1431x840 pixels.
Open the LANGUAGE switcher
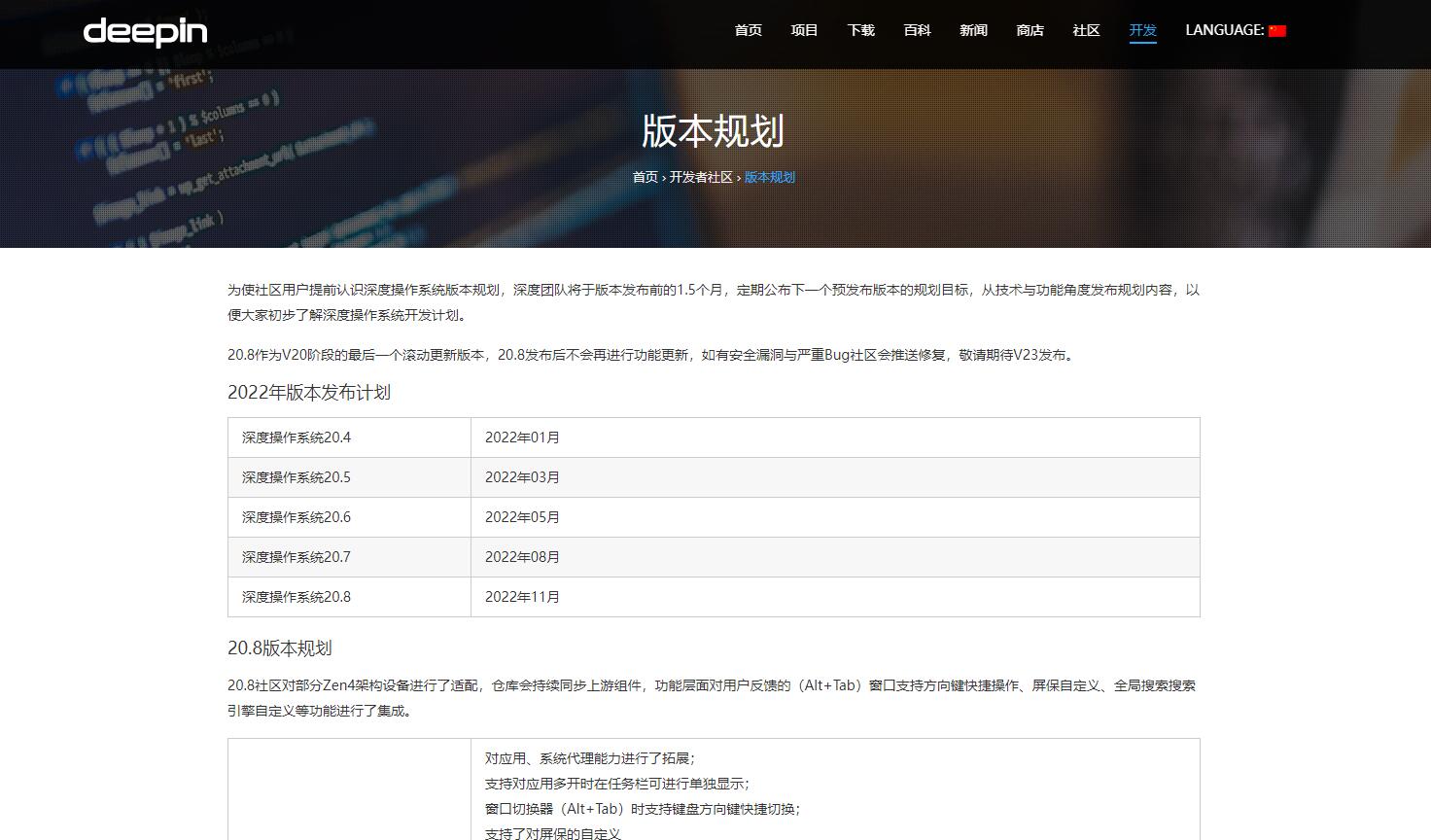[x=1224, y=30]
